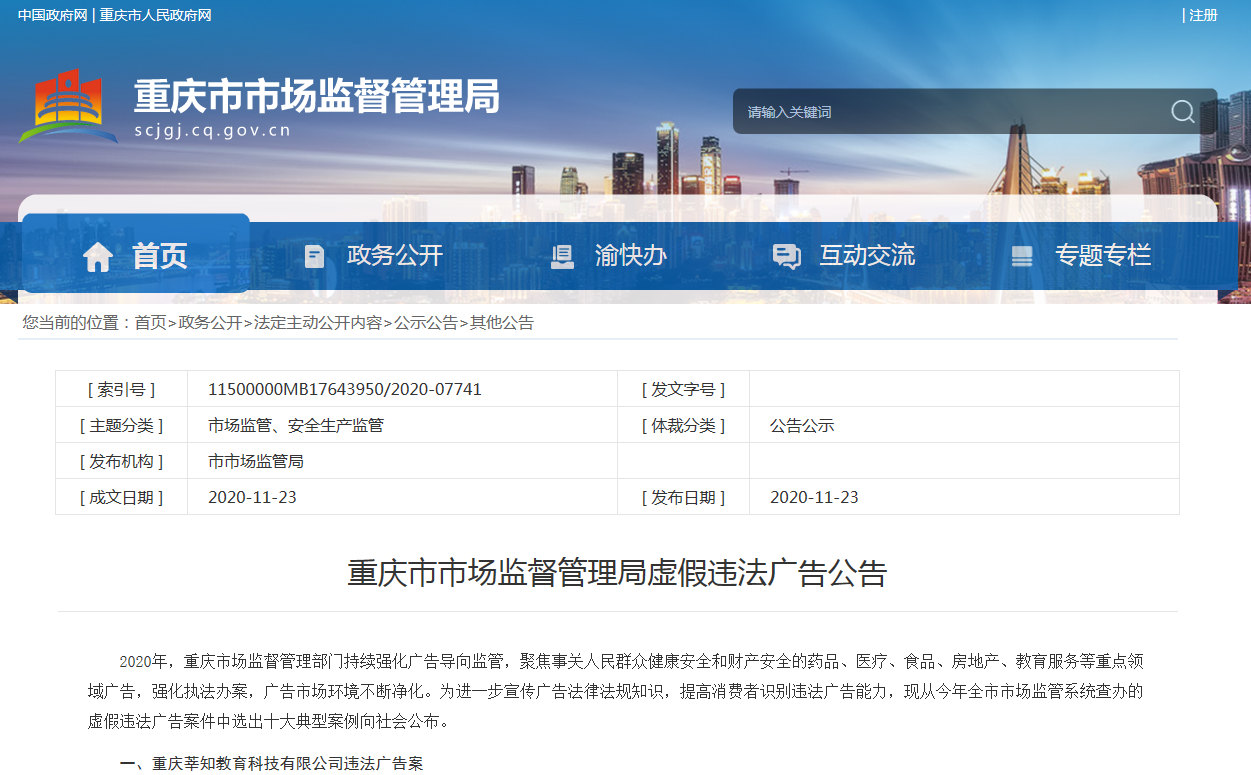Click 公示公告 in the breadcrumb
Screen dimensions: 1251x775
coord(426,323)
